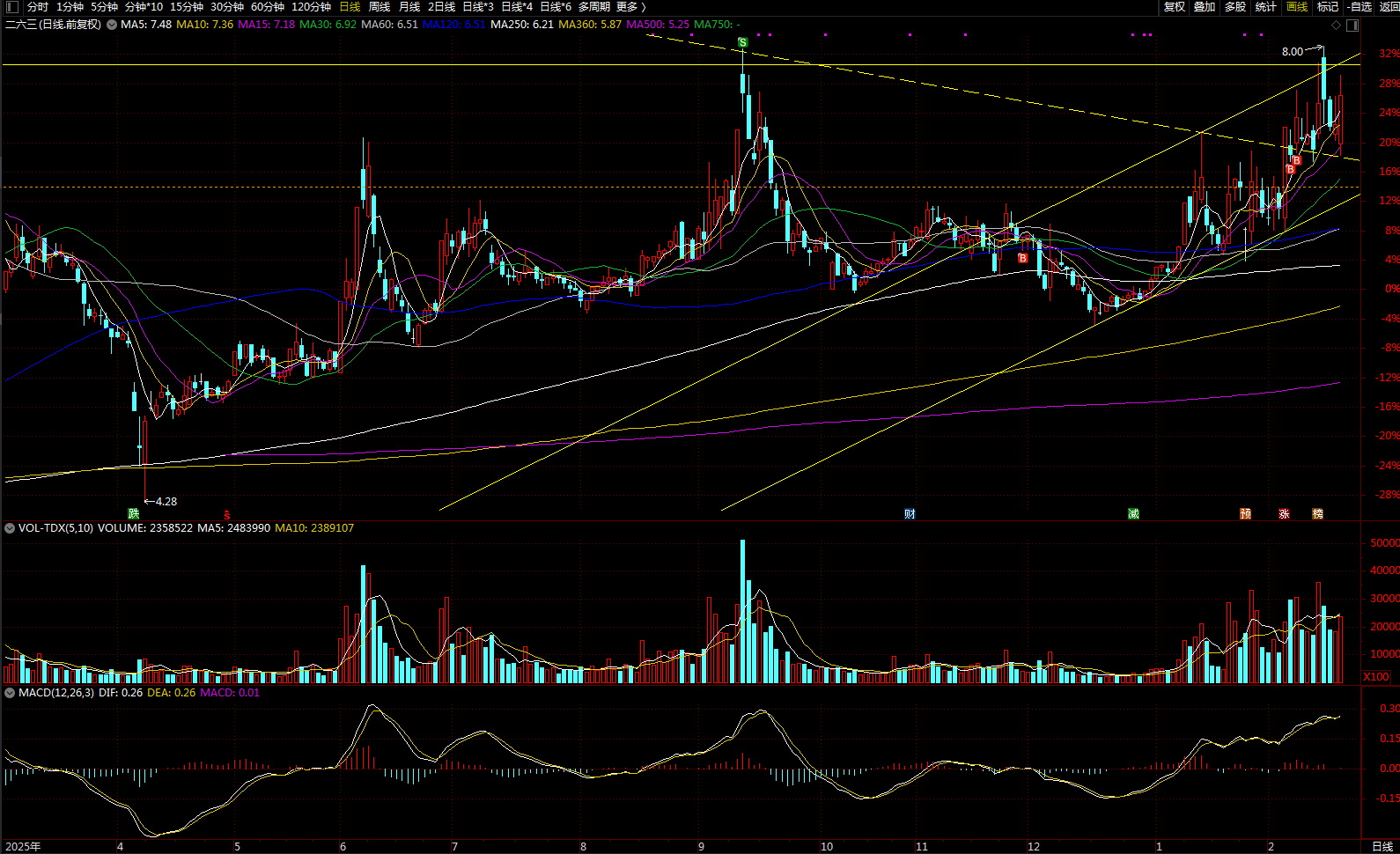Image resolution: width=1400 pixels, height=854 pixels.
Task: Open the 统计 statistics tool
Action: [x=1266, y=7]
